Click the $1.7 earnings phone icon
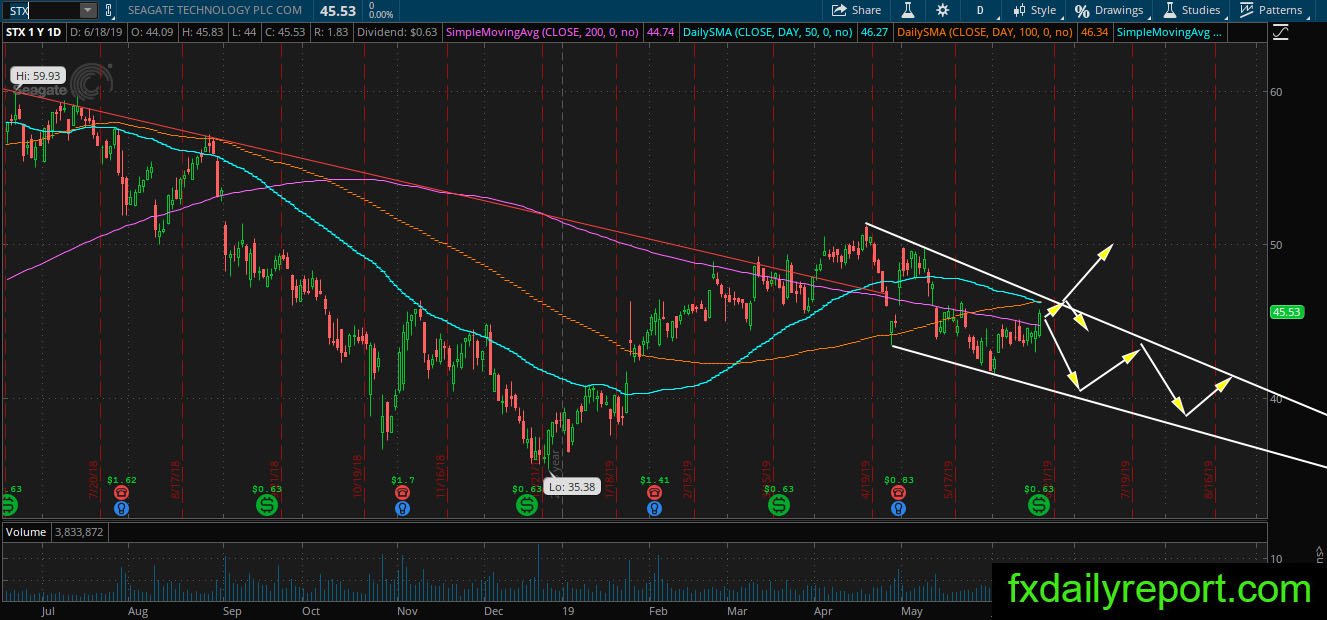Viewport: 1327px width, 620px height. click(x=402, y=493)
